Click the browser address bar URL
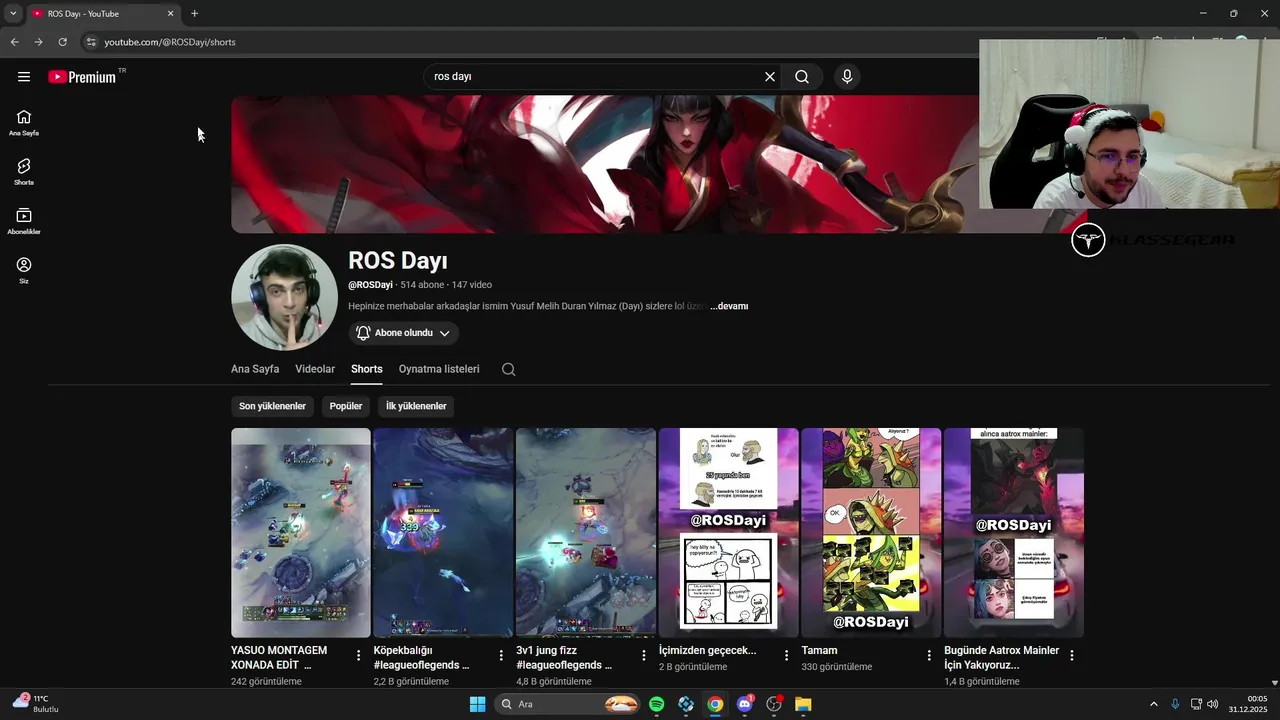 [x=170, y=42]
